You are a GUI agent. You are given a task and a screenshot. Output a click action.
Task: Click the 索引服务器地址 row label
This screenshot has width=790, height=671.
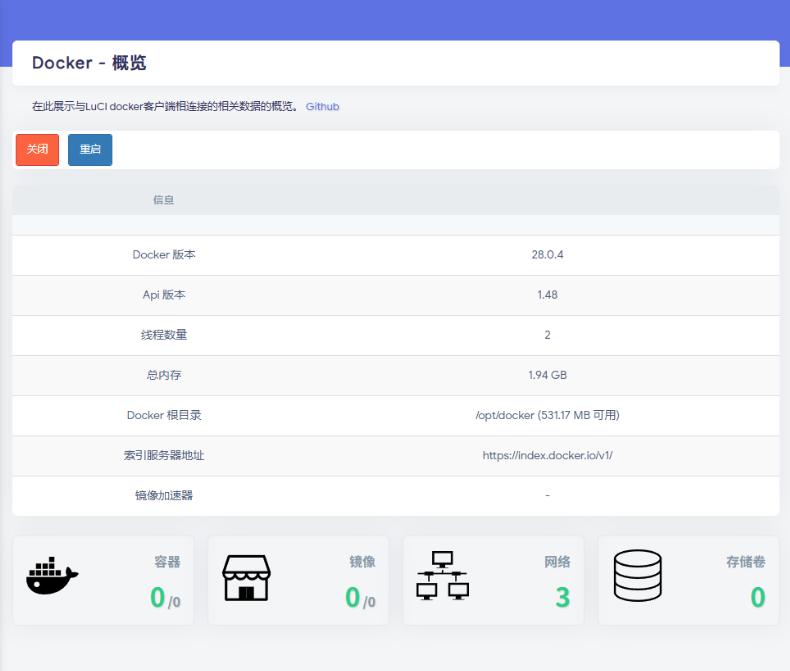pyautogui.click(x=164, y=455)
